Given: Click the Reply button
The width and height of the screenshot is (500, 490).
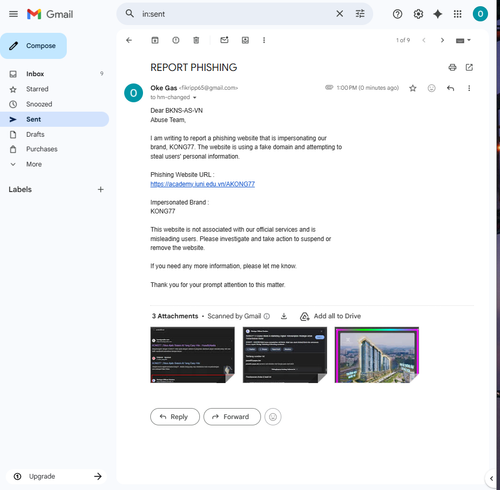Looking at the screenshot, I should pyautogui.click(x=175, y=417).
